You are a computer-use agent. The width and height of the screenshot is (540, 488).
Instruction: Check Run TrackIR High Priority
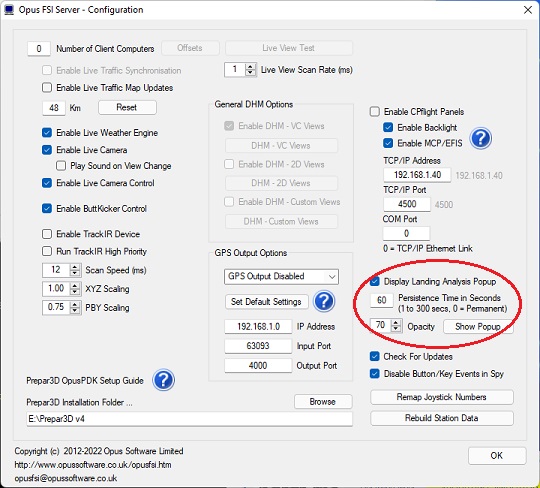[47, 251]
